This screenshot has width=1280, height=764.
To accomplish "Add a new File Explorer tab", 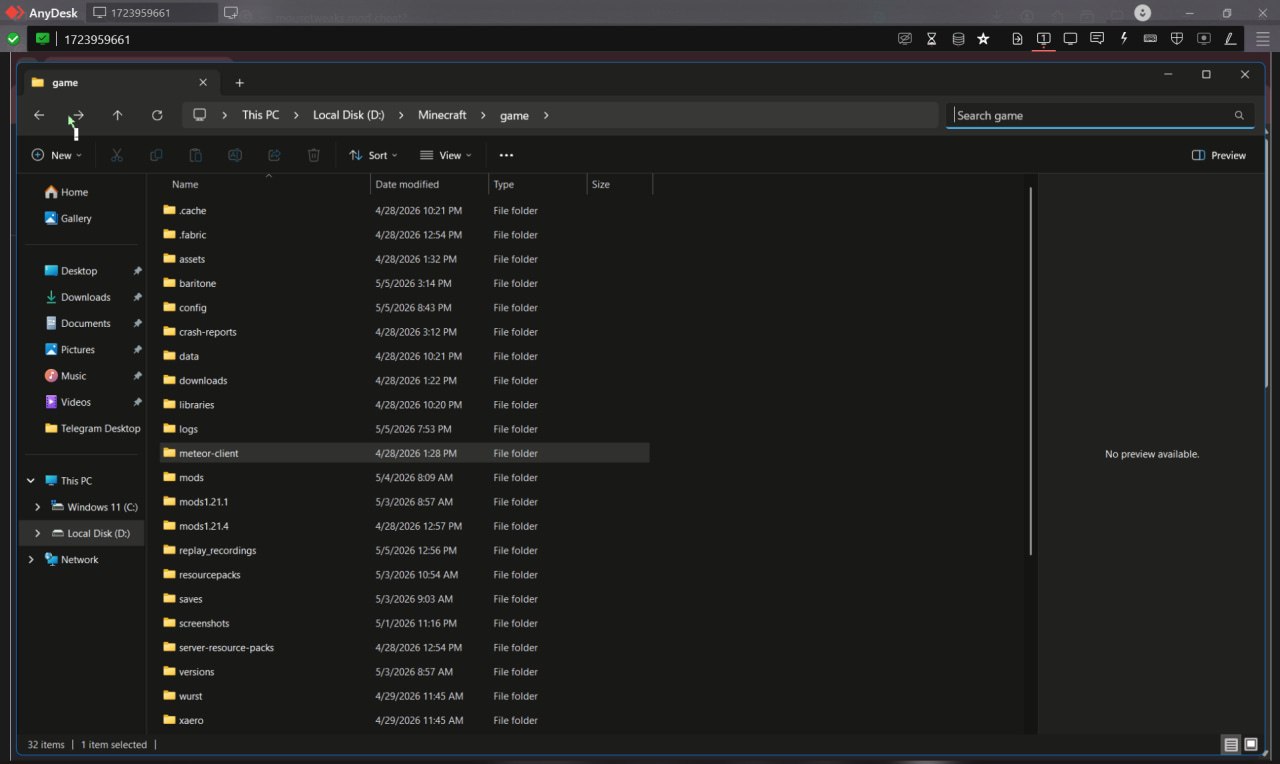I will pyautogui.click(x=239, y=83).
